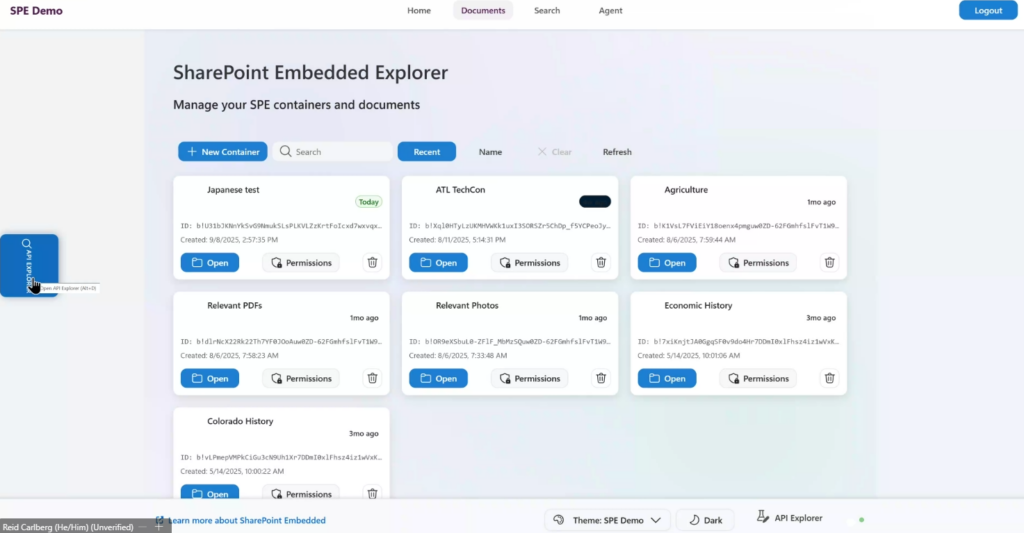Manage permissions for Colorado History
The width and height of the screenshot is (1024, 533).
click(x=301, y=493)
